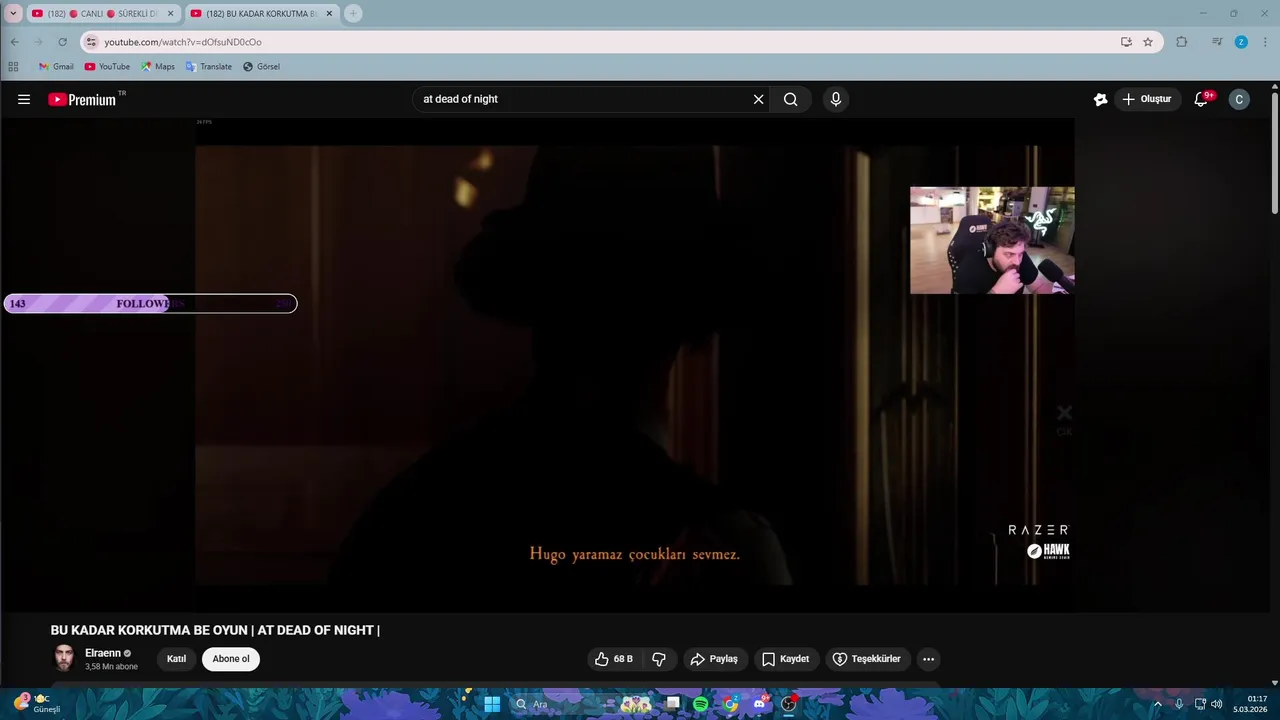Close the first CANLI tab

[x=170, y=14]
